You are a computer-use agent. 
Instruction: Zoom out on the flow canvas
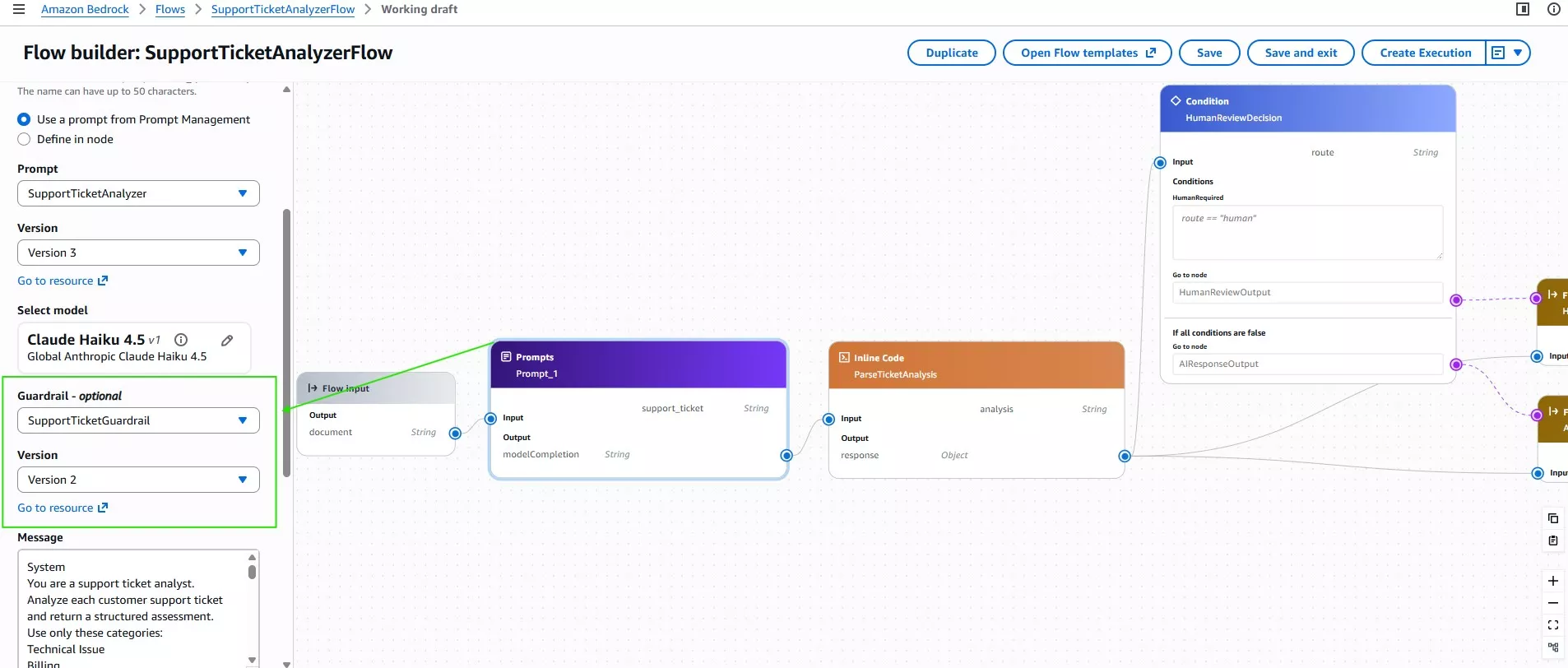tap(1553, 603)
